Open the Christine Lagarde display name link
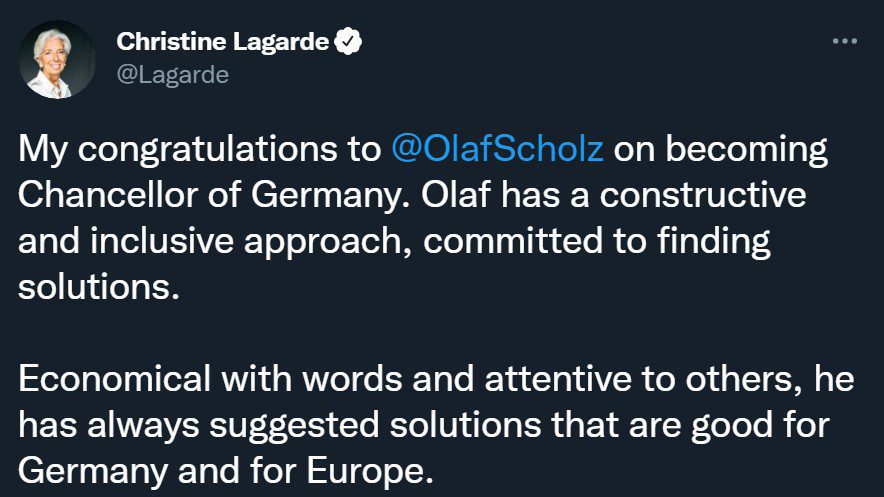The width and height of the screenshot is (884, 497). tap(223, 41)
